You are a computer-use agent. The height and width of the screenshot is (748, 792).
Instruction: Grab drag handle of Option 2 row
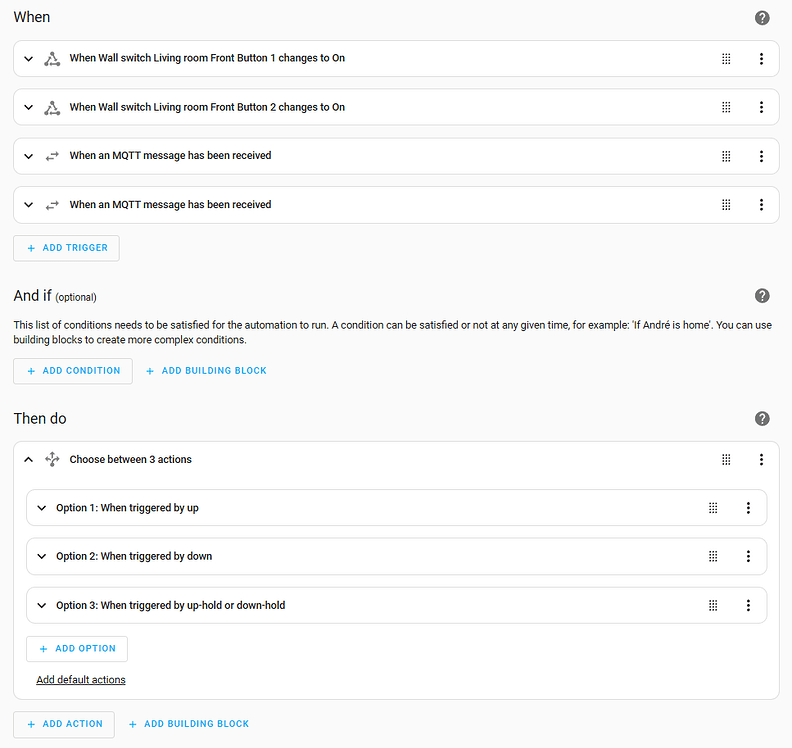pyautogui.click(x=713, y=557)
